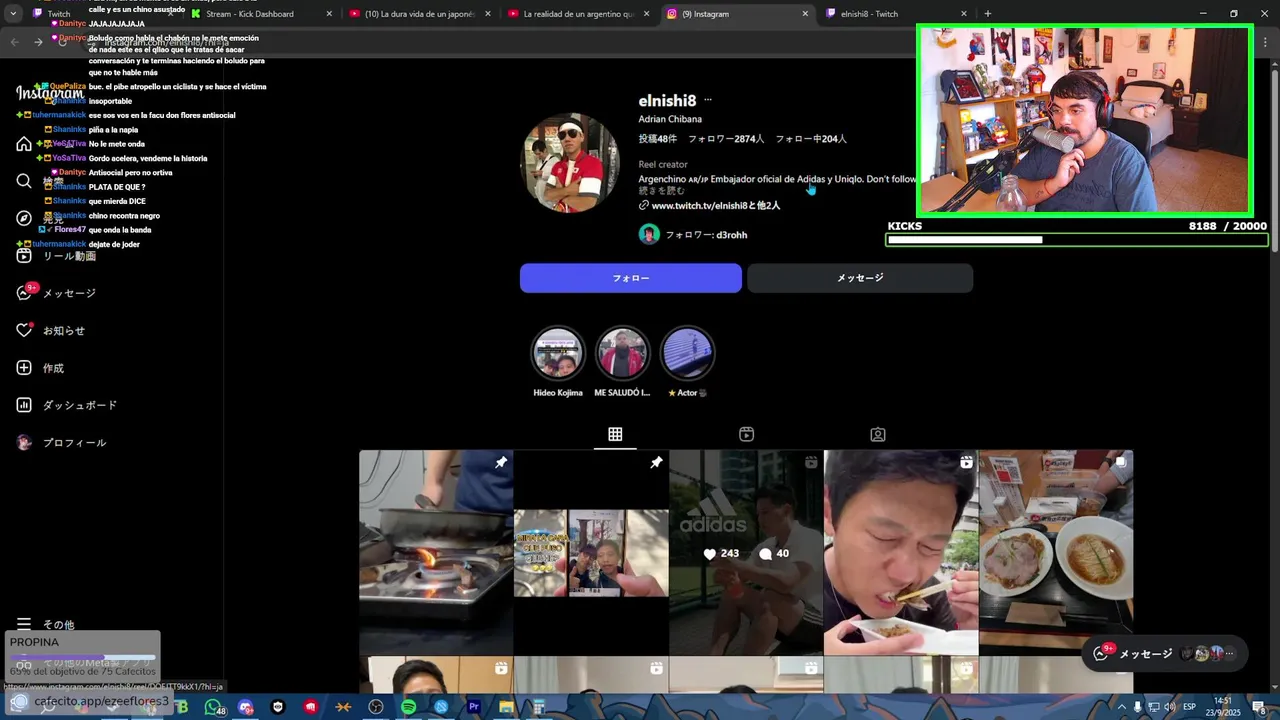
Task: Show hidden system tray icons
Action: click(1122, 707)
